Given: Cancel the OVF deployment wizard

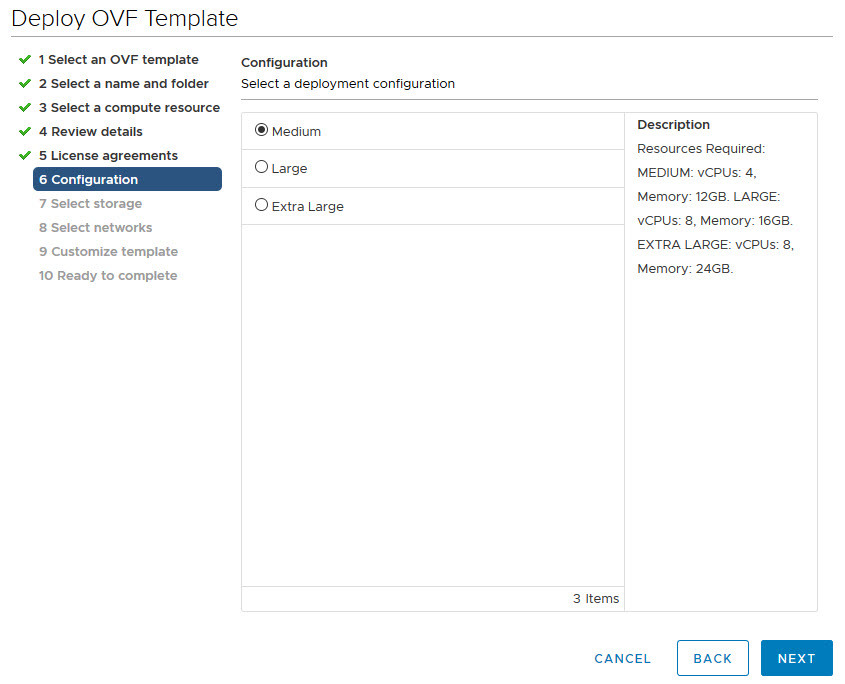Looking at the screenshot, I should 622,658.
